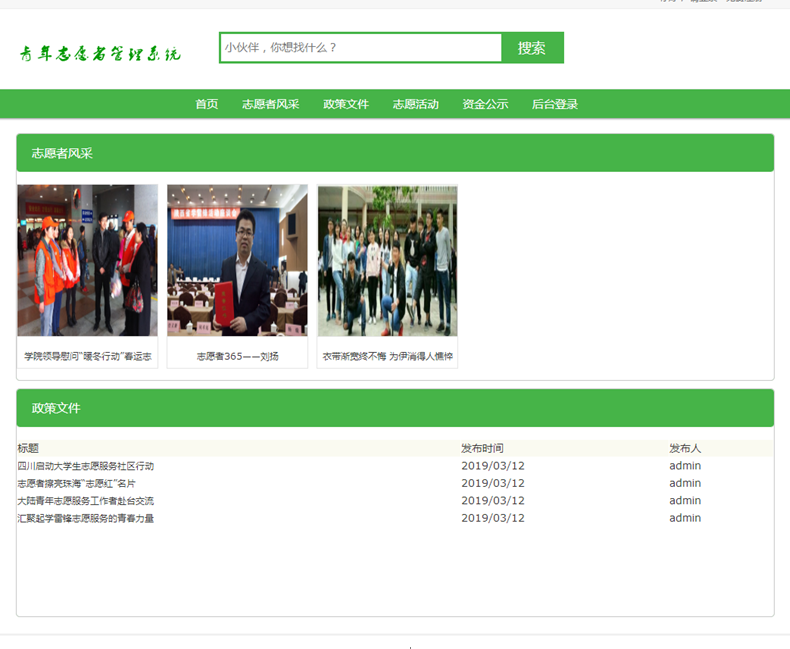Click the 志愿者风采 section header
The height and width of the screenshot is (649, 790).
(395, 153)
